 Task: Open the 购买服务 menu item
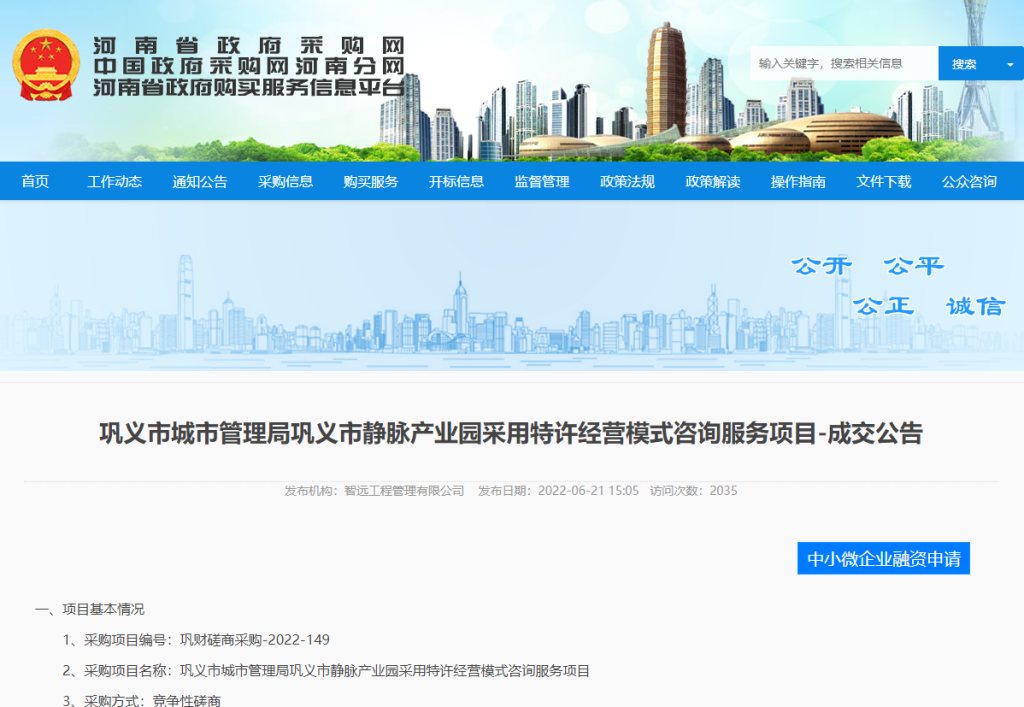pos(371,181)
